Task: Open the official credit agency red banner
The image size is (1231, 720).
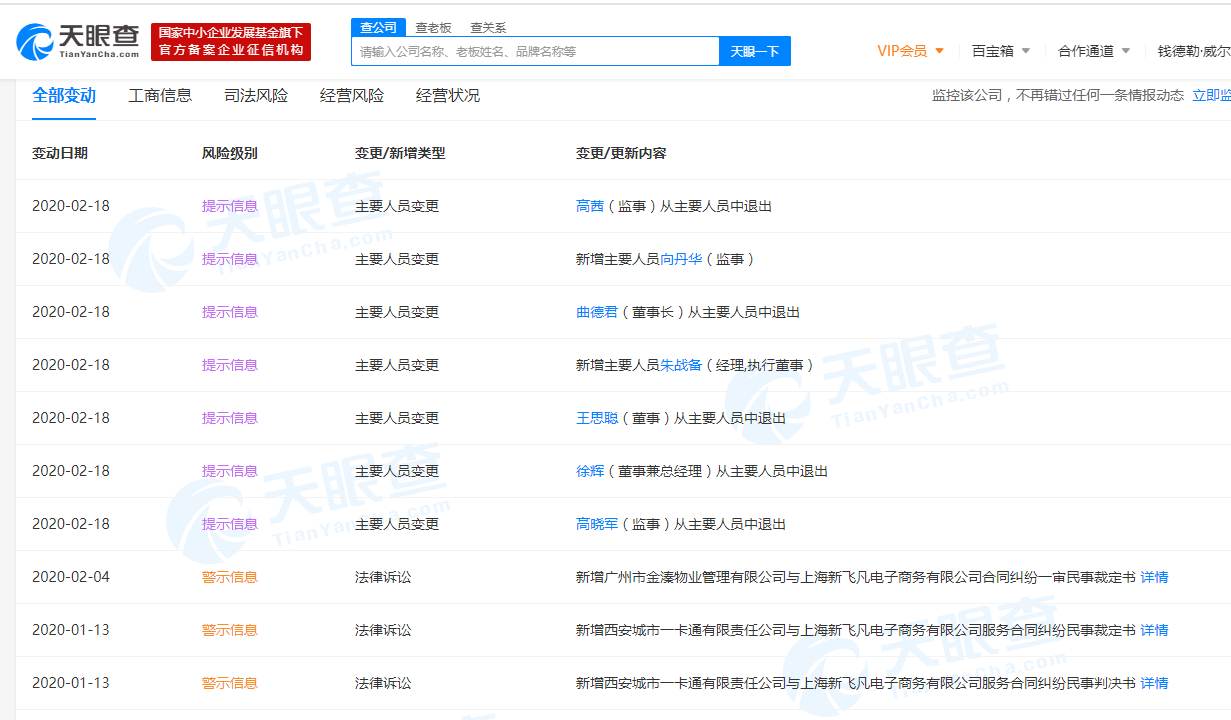Action: coord(231,42)
